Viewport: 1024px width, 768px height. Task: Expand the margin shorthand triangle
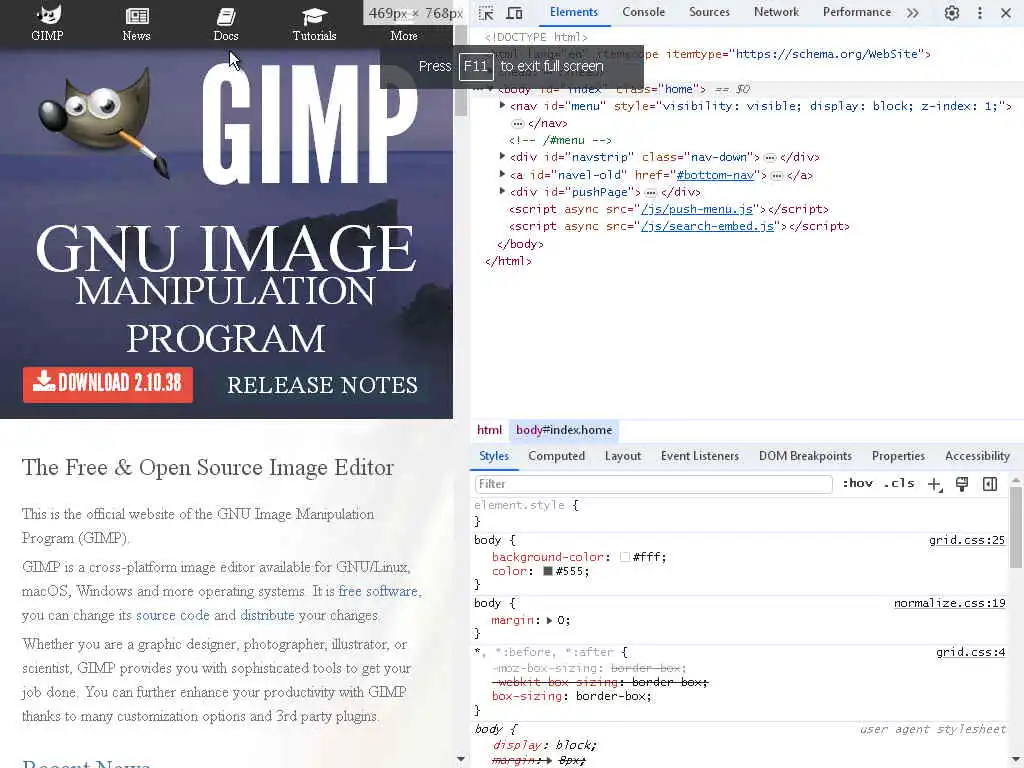(549, 620)
